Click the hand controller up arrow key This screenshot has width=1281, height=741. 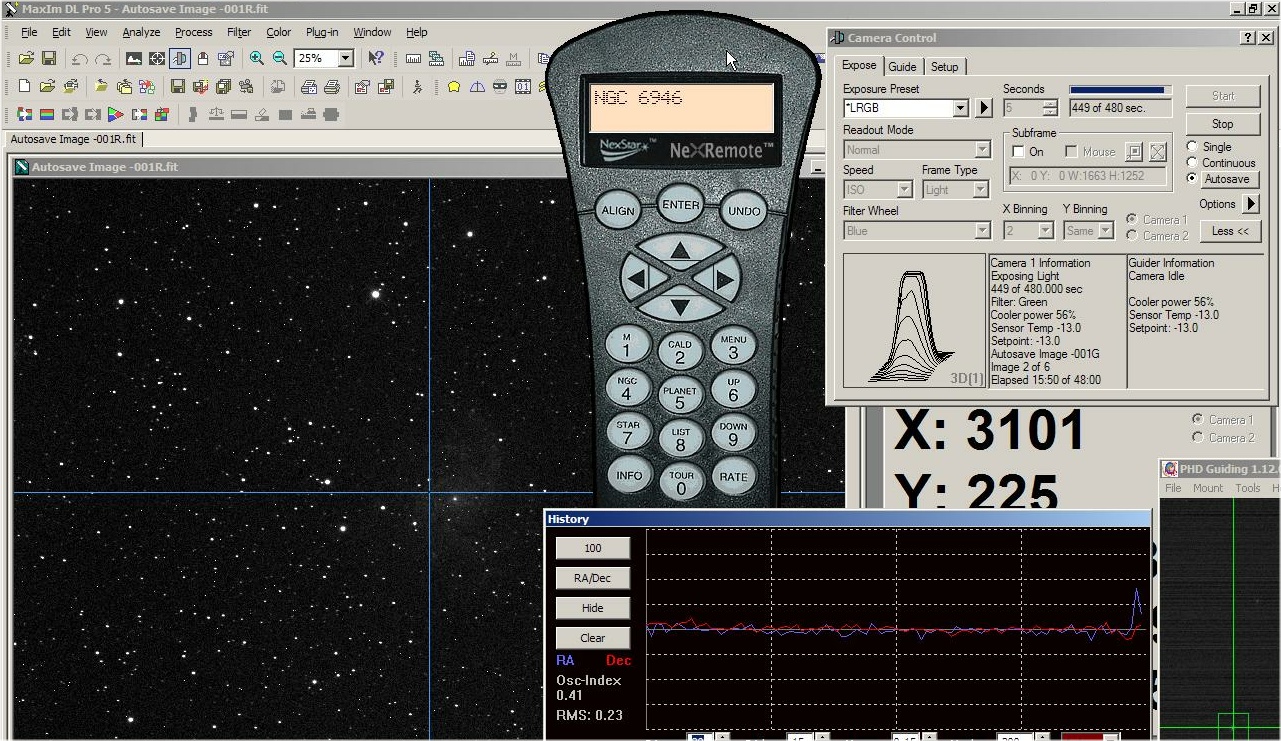tap(680, 250)
